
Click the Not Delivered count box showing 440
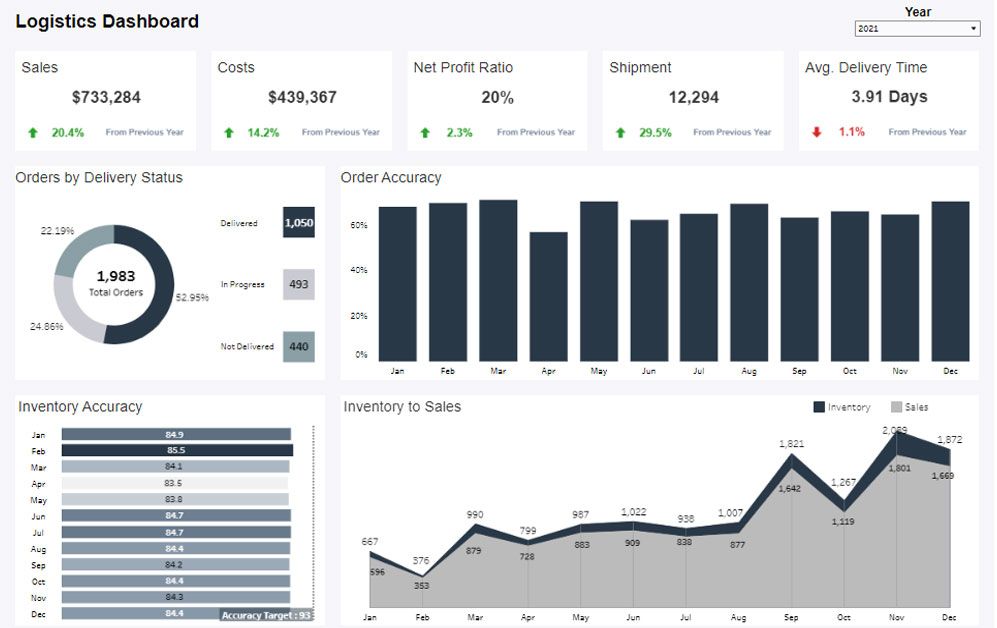(x=297, y=345)
